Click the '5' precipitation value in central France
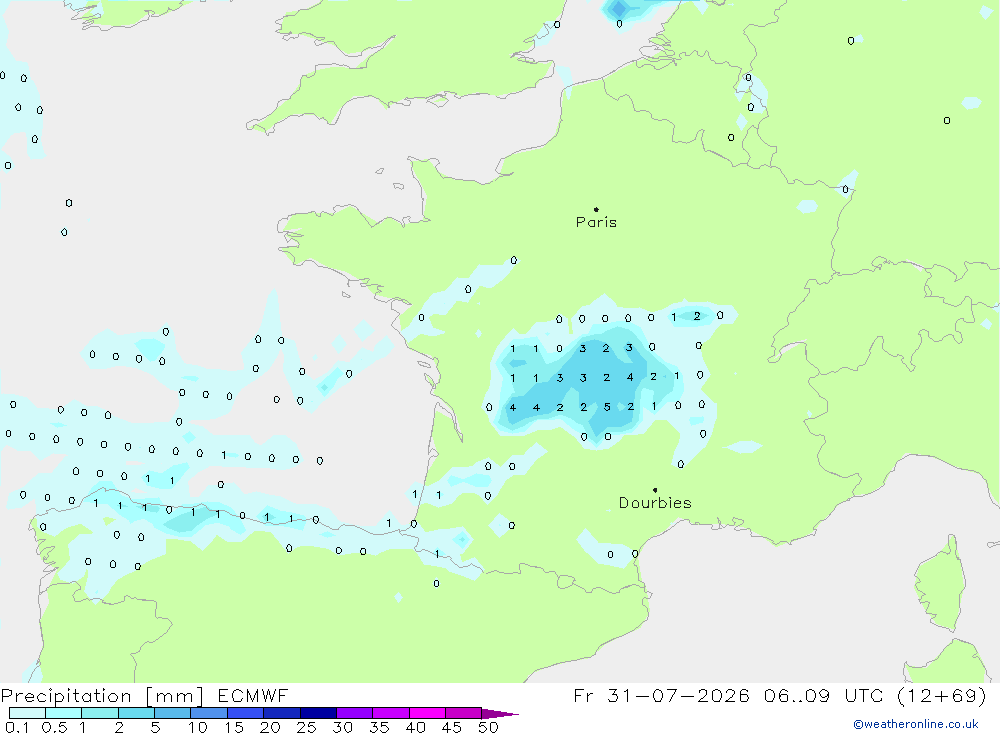The width and height of the screenshot is (1000, 733). [x=607, y=407]
